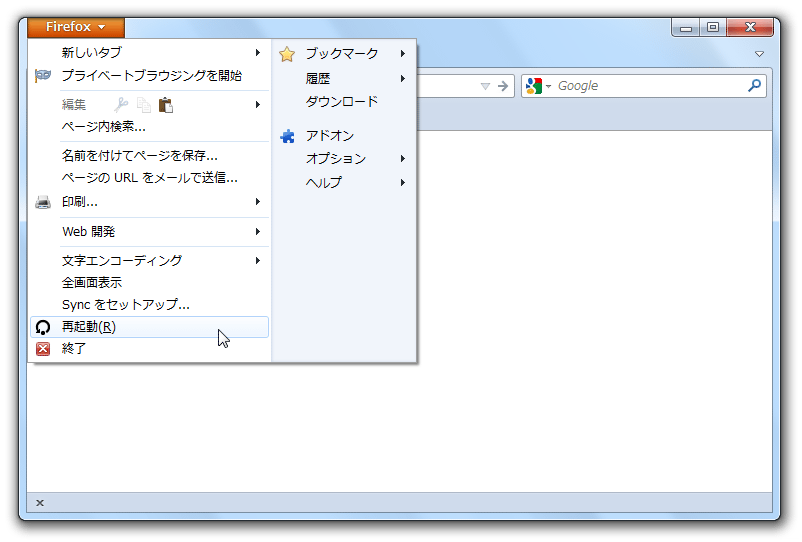Screen dimensions: 802x542
Task: Select ページの URL をメールで送信...
Action: (x=149, y=178)
